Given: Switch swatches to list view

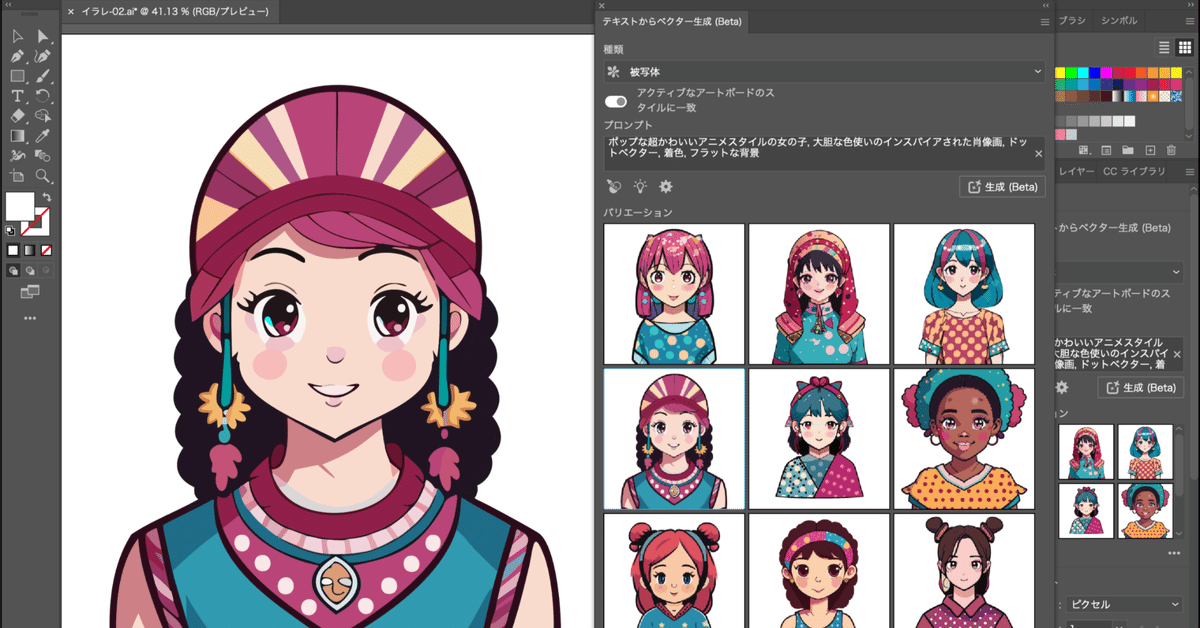Looking at the screenshot, I should (x=1164, y=47).
